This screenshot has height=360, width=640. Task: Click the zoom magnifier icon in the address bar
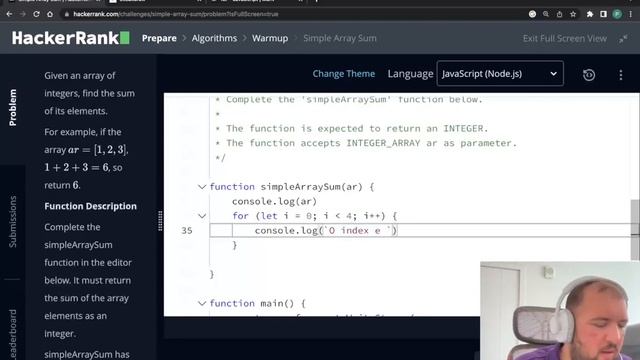[546, 14]
